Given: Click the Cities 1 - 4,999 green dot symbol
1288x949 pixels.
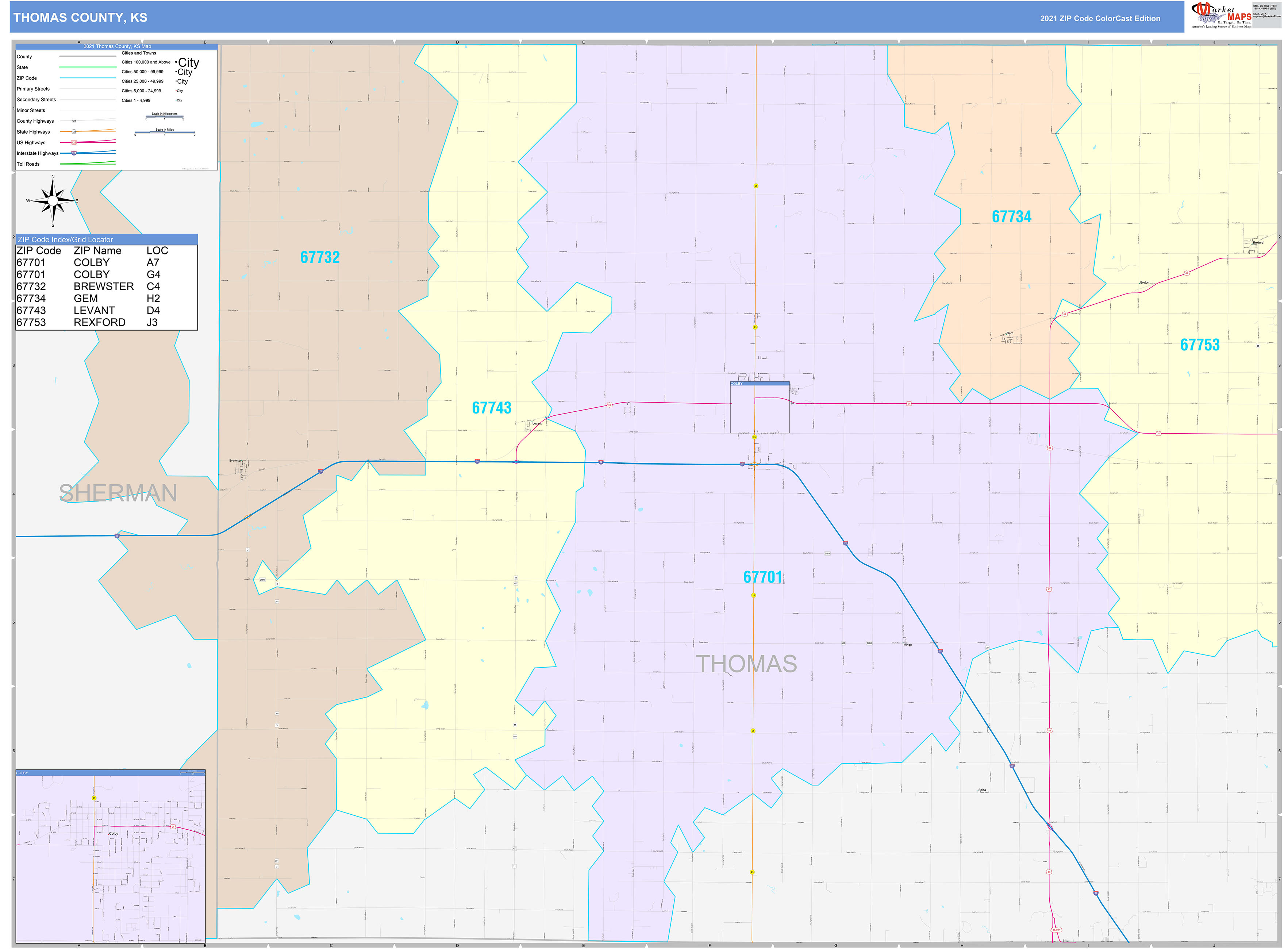Looking at the screenshot, I should [x=176, y=100].
